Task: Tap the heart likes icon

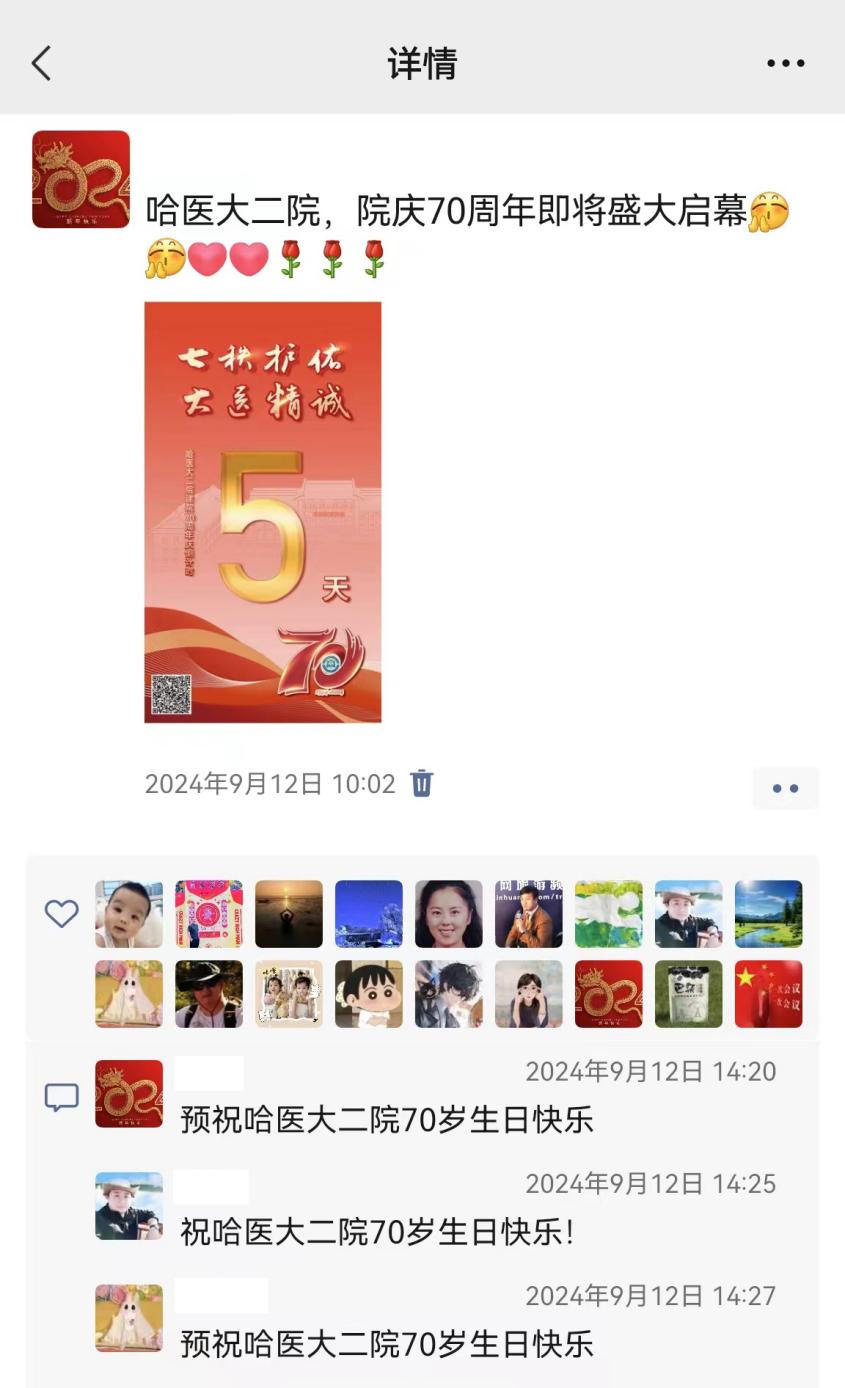Action: click(62, 913)
